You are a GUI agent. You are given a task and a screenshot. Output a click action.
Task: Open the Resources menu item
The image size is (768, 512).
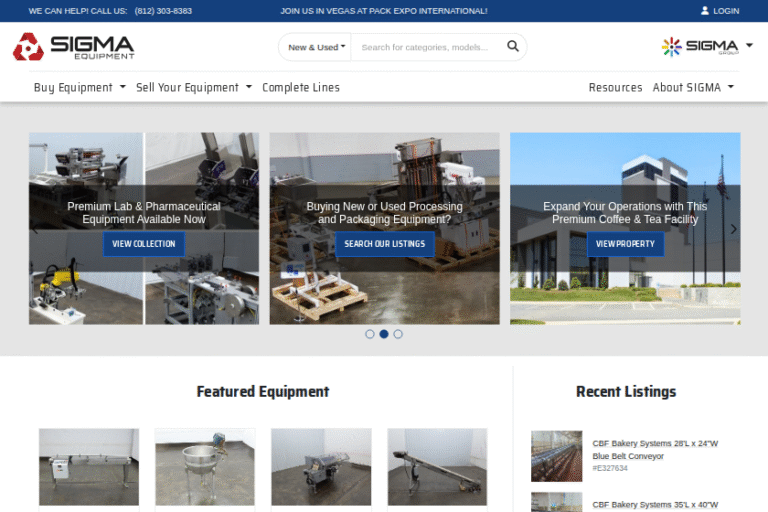pos(615,87)
